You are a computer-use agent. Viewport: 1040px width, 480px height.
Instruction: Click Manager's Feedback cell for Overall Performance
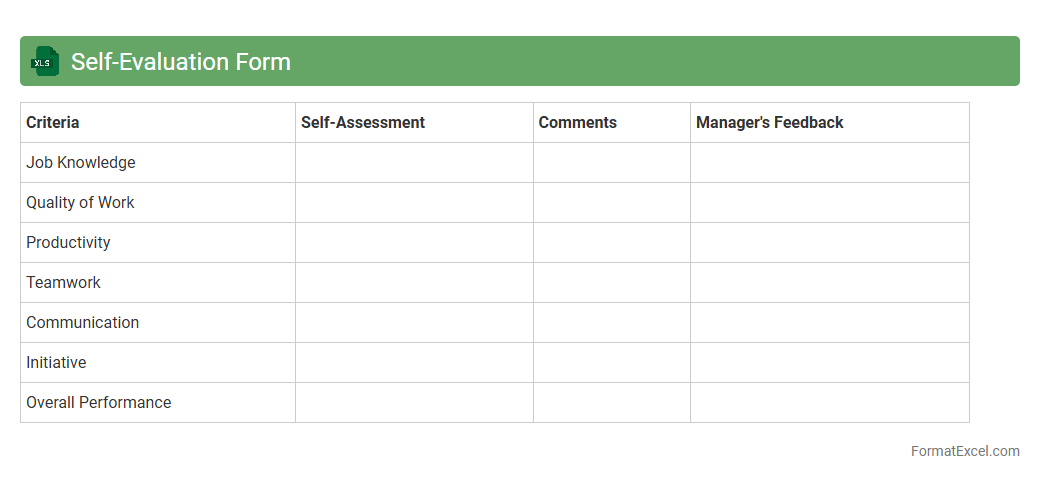(x=829, y=402)
